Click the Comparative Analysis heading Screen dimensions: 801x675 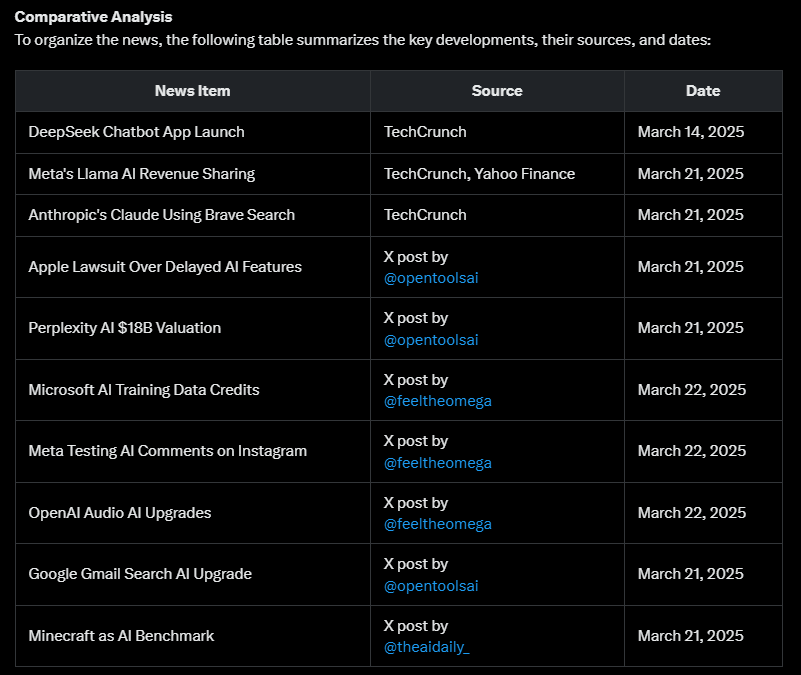pyautogui.click(x=93, y=17)
